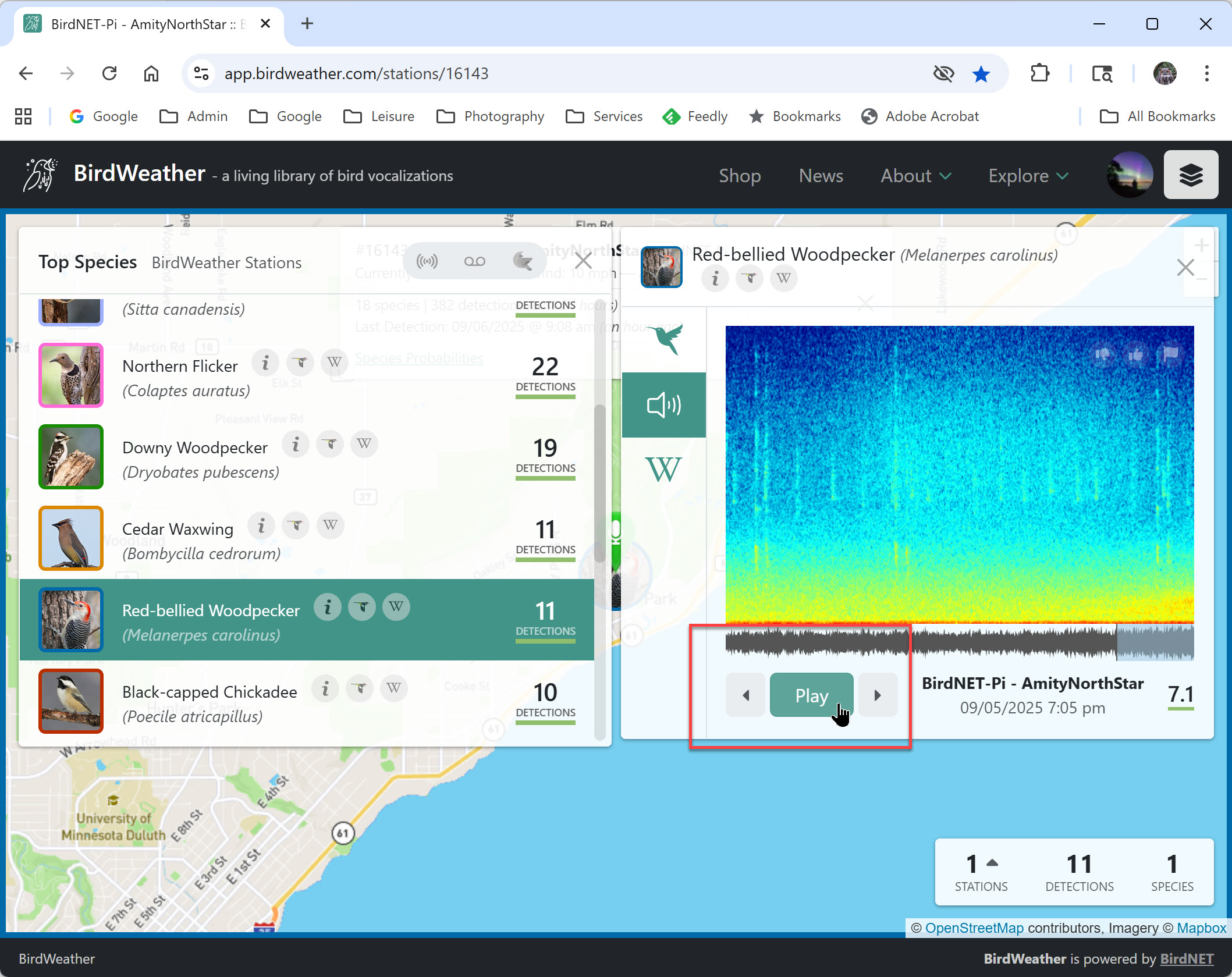1232x977 pixels.
Task: Toggle the bird silhouette filter icon
Action: [x=522, y=261]
